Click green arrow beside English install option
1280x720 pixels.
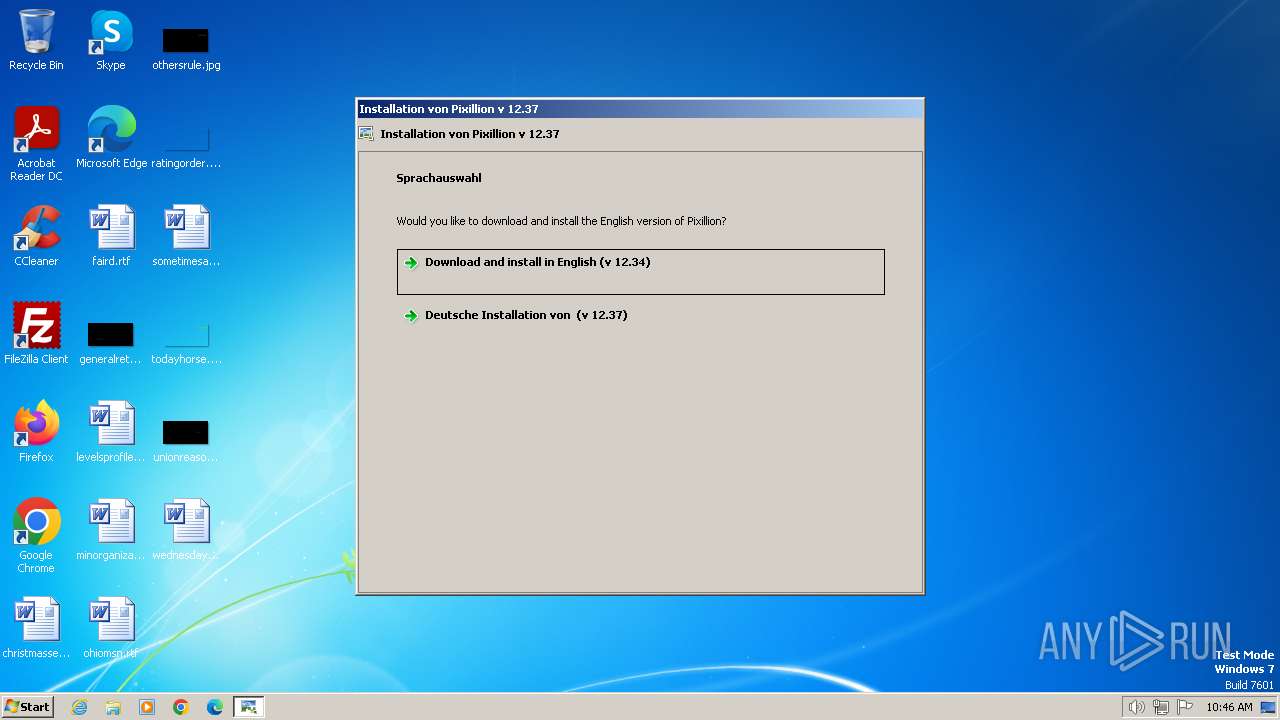pyautogui.click(x=410, y=263)
